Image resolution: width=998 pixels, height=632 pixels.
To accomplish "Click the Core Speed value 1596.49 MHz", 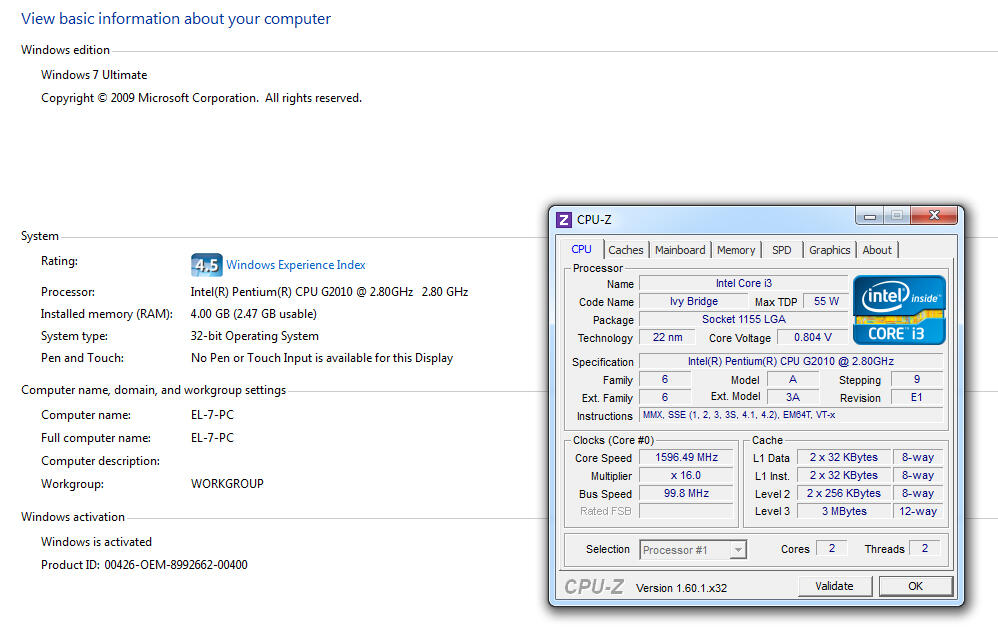I will coord(686,457).
